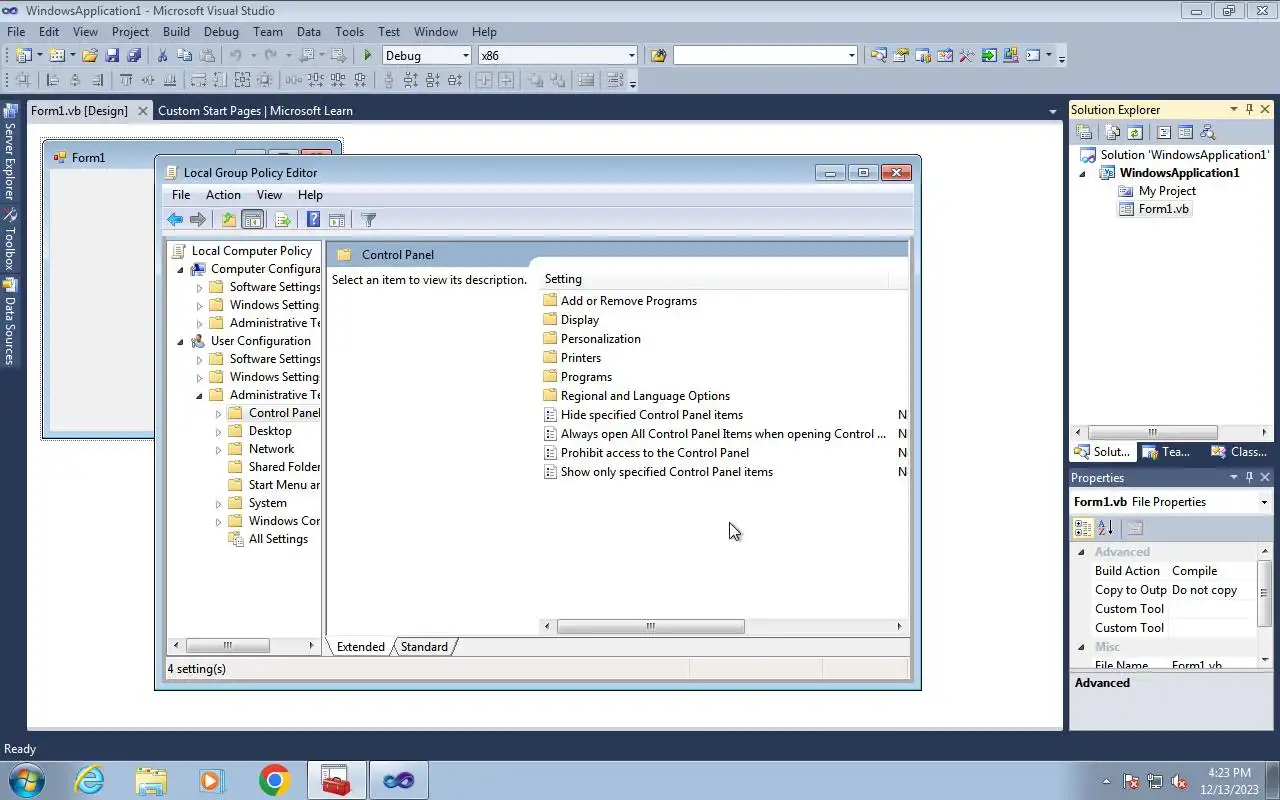1280x800 pixels.
Task: Open Windows Explorer from taskbar
Action: coord(151,780)
